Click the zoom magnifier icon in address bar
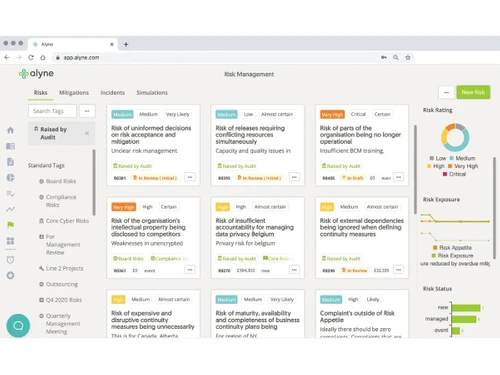 (396, 57)
